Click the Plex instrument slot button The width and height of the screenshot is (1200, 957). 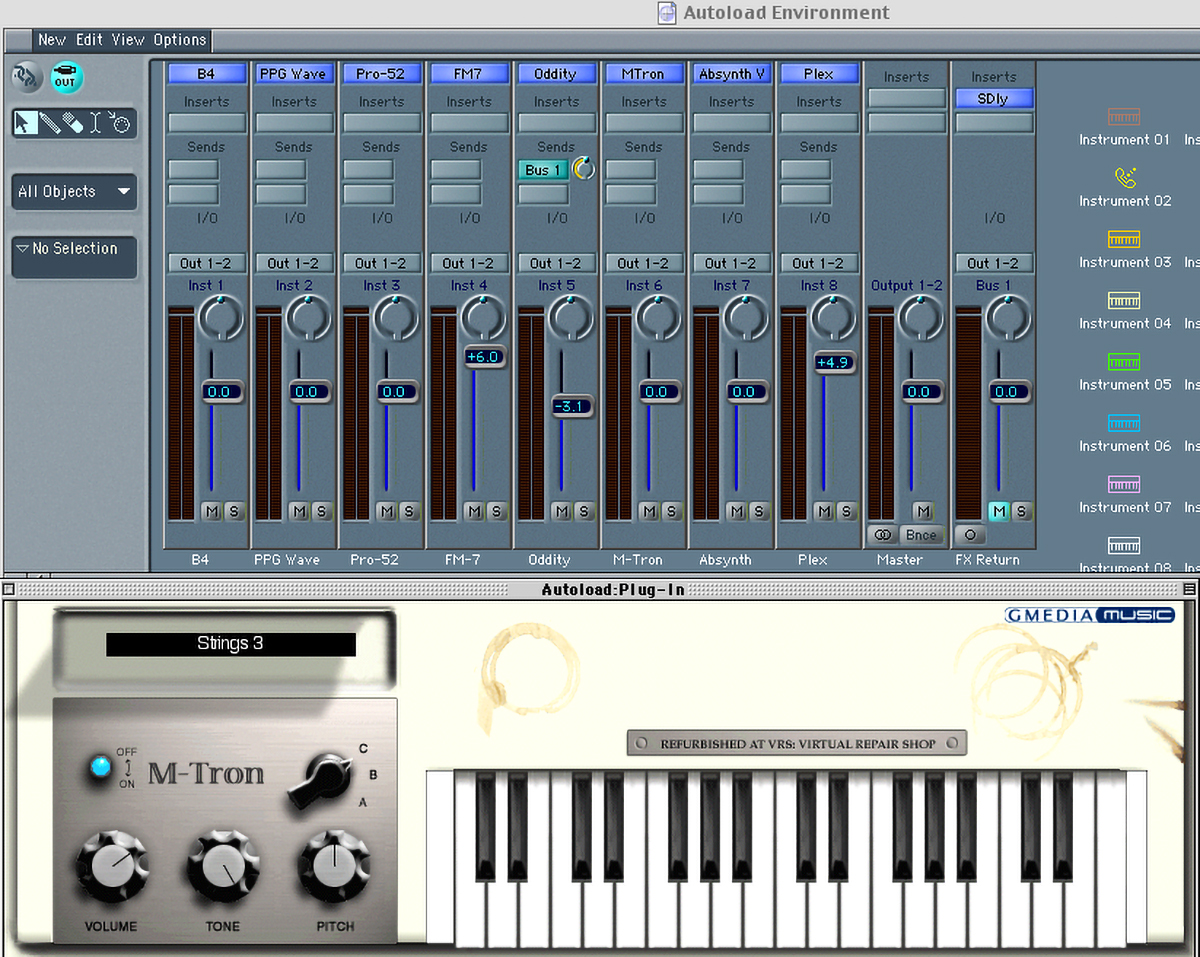(819, 73)
